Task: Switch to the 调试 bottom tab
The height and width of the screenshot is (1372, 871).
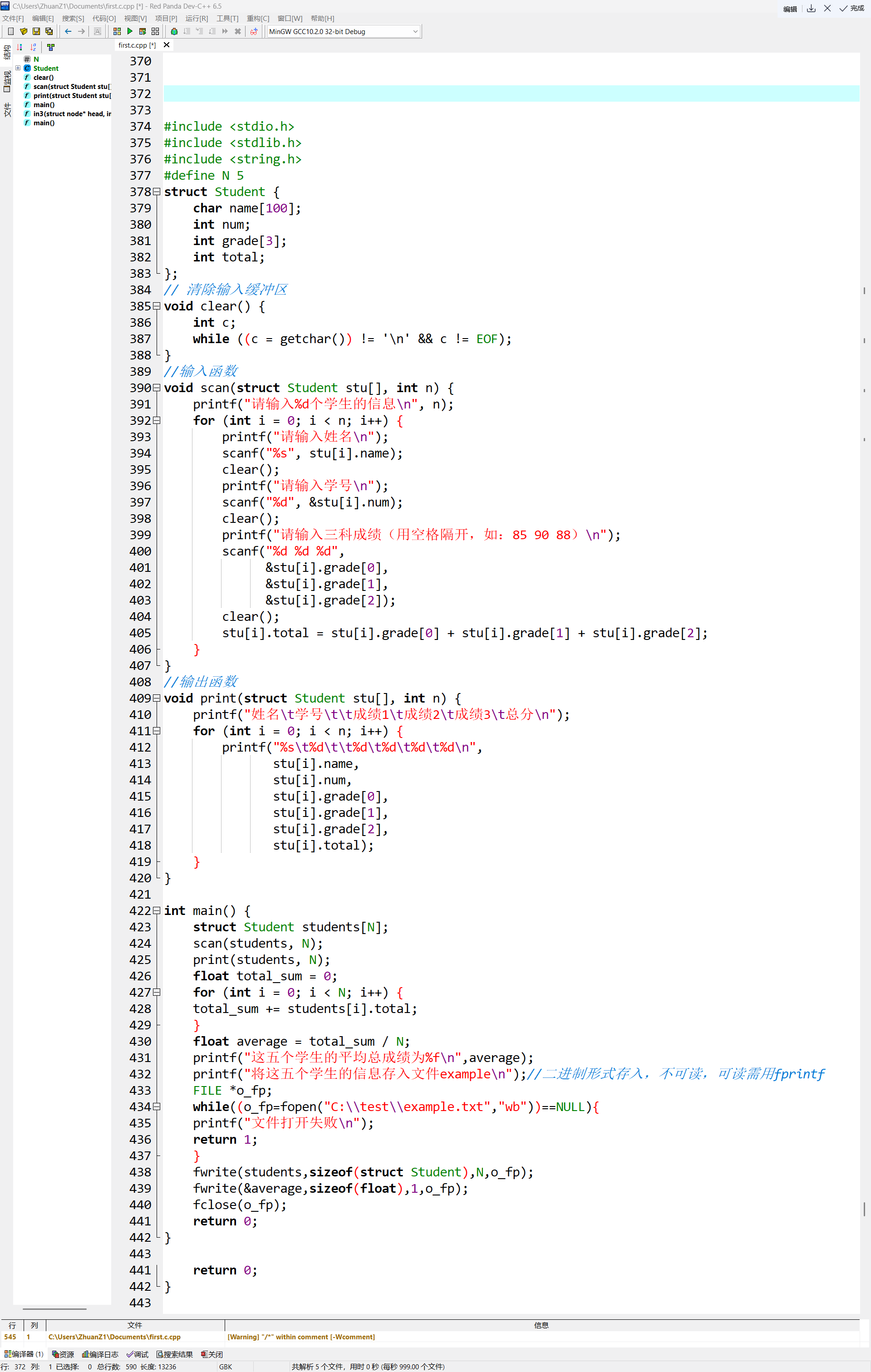Action: 137,1354
